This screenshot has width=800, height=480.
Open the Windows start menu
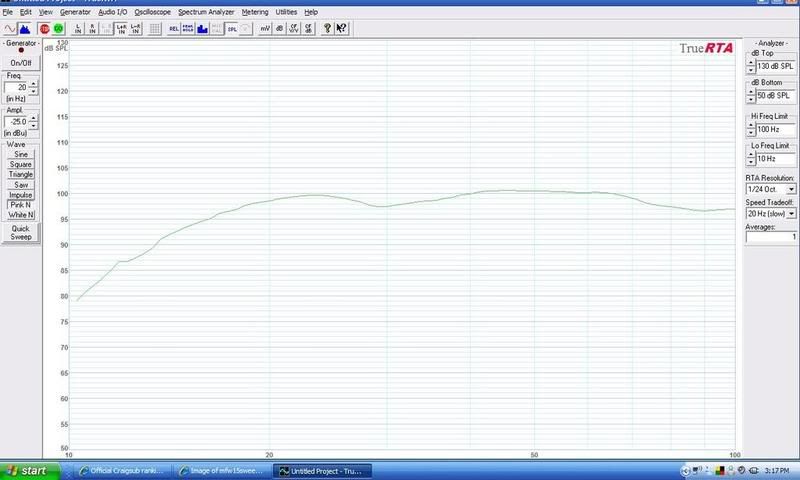click(31, 471)
